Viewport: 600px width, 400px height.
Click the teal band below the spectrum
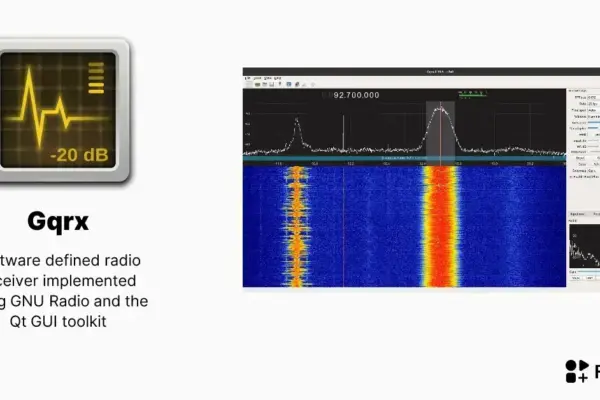[x=404, y=158]
